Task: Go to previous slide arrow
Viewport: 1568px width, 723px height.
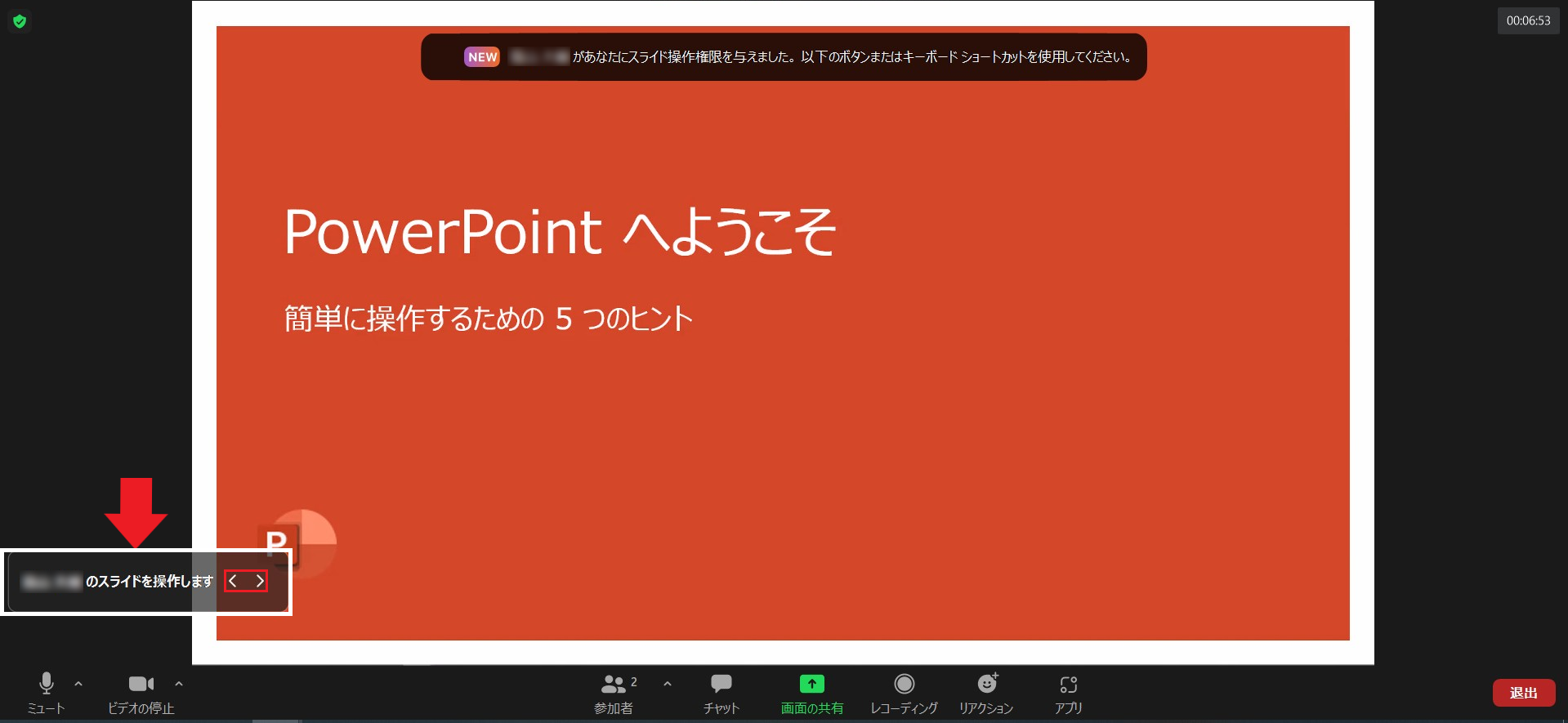Action: click(234, 581)
